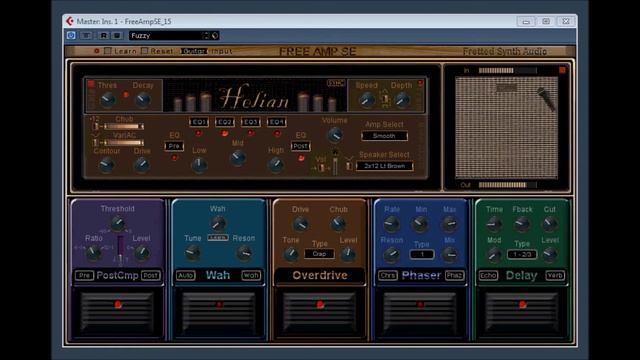Click the Read automation R button
Screen dimensions: 640x360
[104, 36]
